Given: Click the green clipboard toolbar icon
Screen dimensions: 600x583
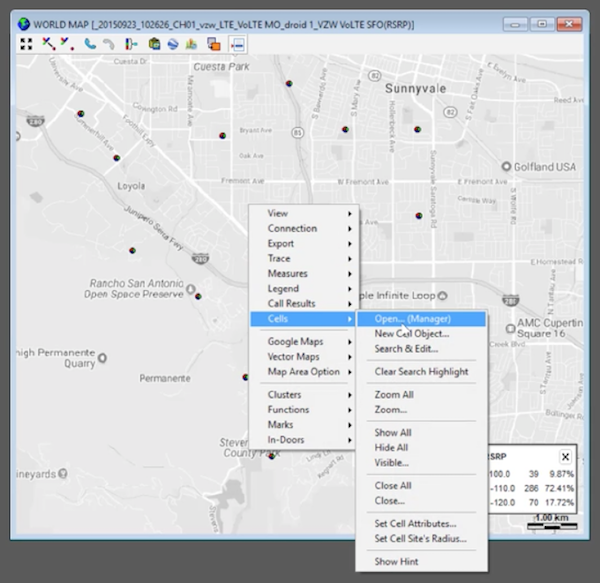Looking at the screenshot, I should point(154,43).
